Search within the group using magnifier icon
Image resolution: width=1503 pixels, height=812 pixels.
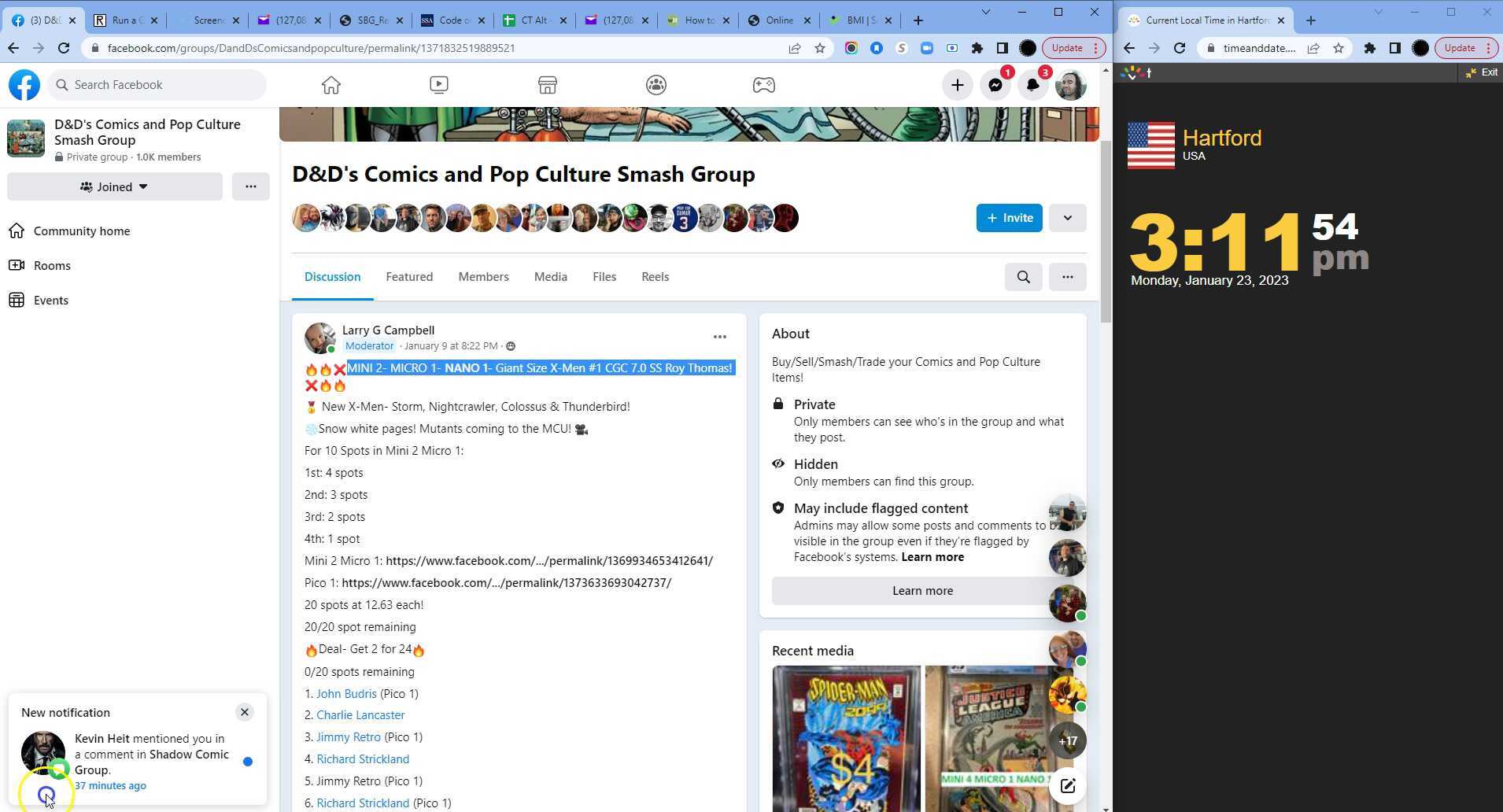tap(1023, 277)
